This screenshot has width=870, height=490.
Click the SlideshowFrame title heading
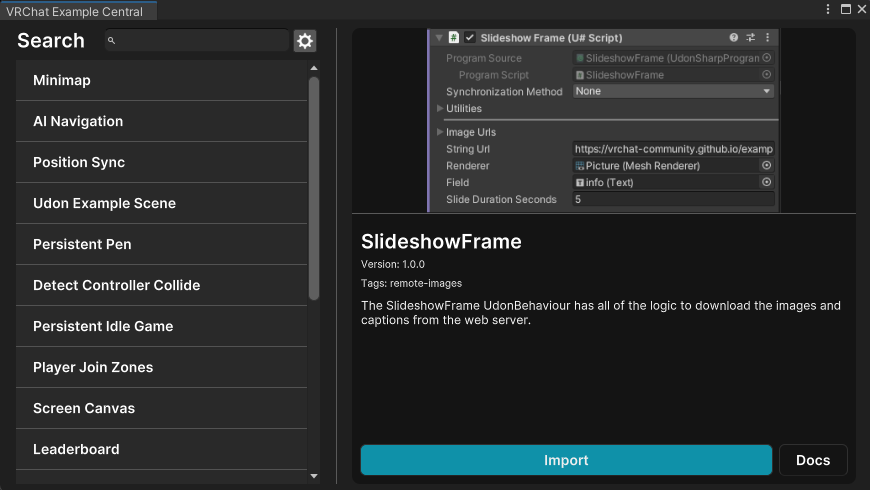pos(441,241)
